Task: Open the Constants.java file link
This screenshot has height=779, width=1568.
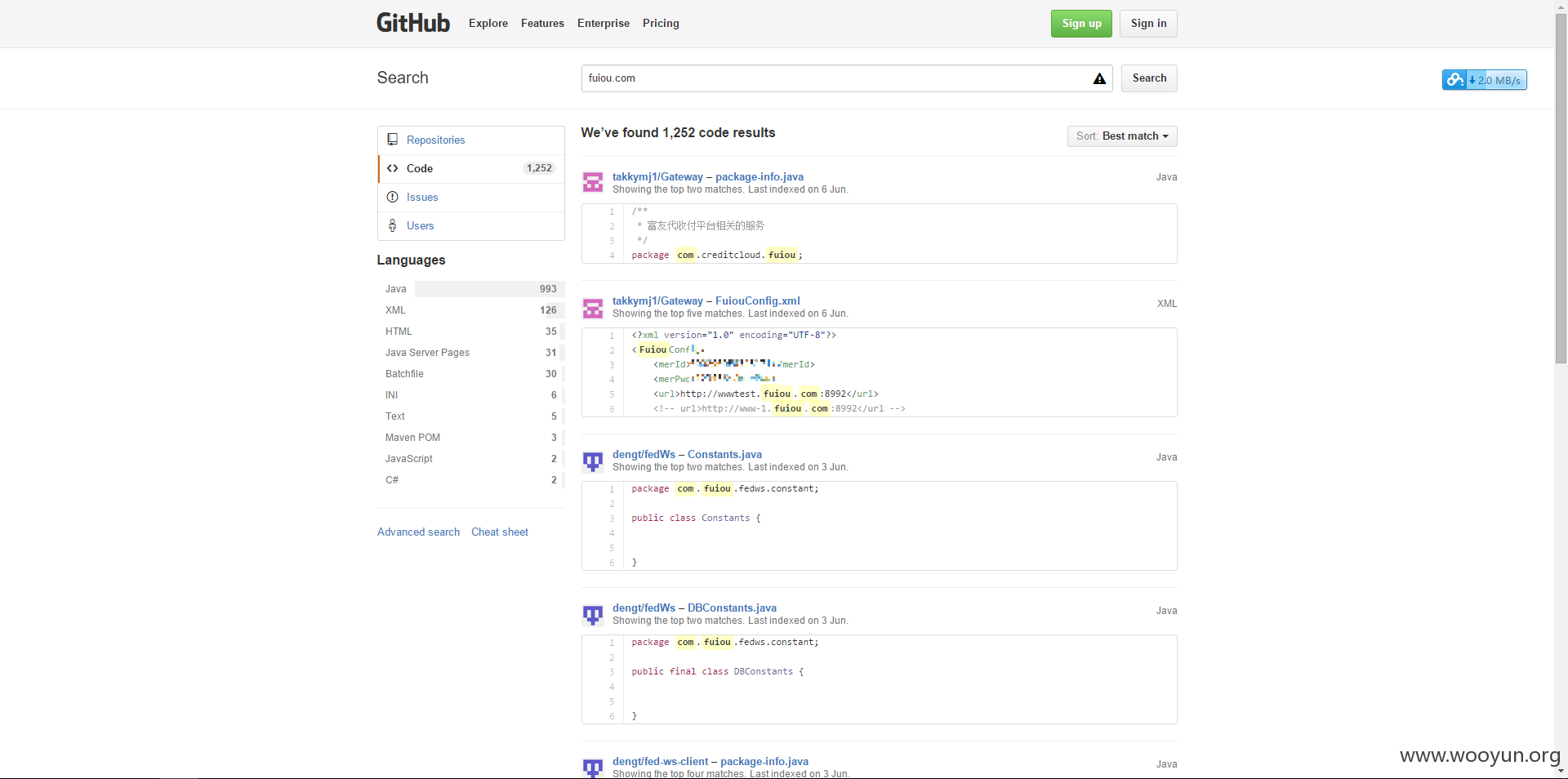Action: point(724,455)
